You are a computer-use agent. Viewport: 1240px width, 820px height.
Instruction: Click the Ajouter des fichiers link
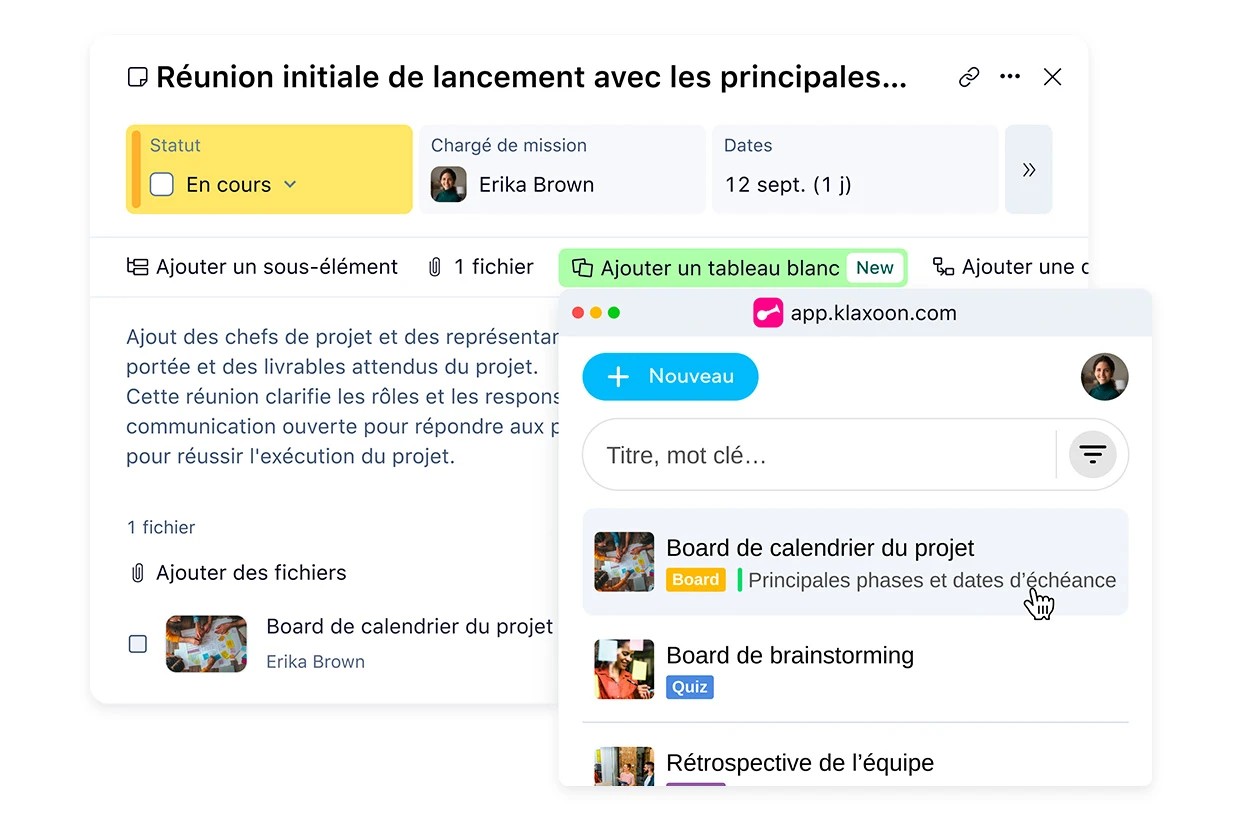[x=250, y=572]
